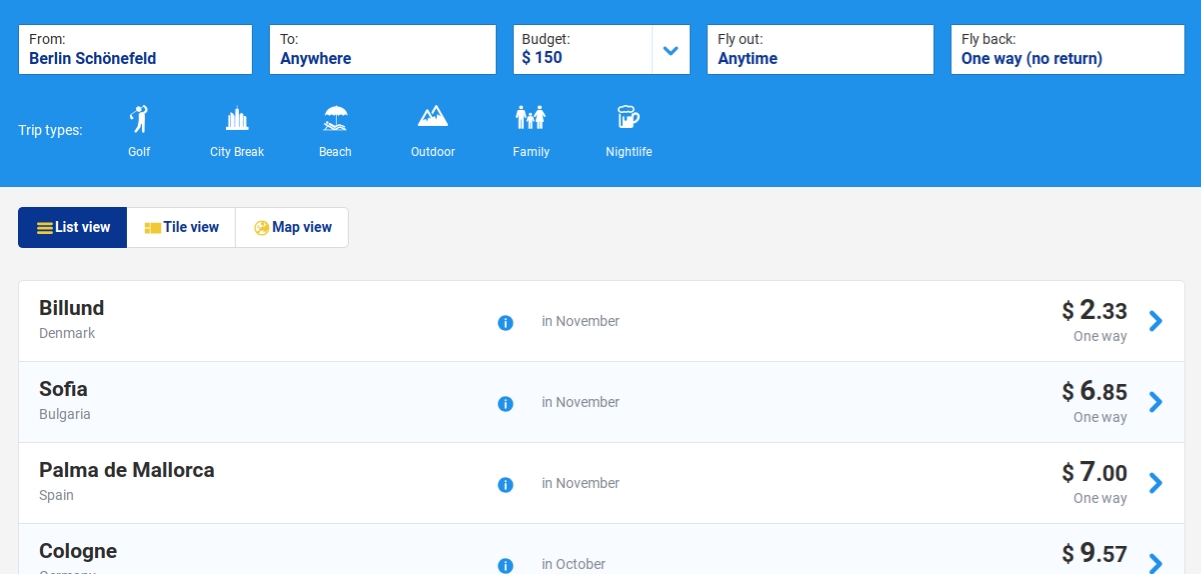The width and height of the screenshot is (1201, 574).
Task: Click the $ 2.33 price
Action: [1094, 310]
